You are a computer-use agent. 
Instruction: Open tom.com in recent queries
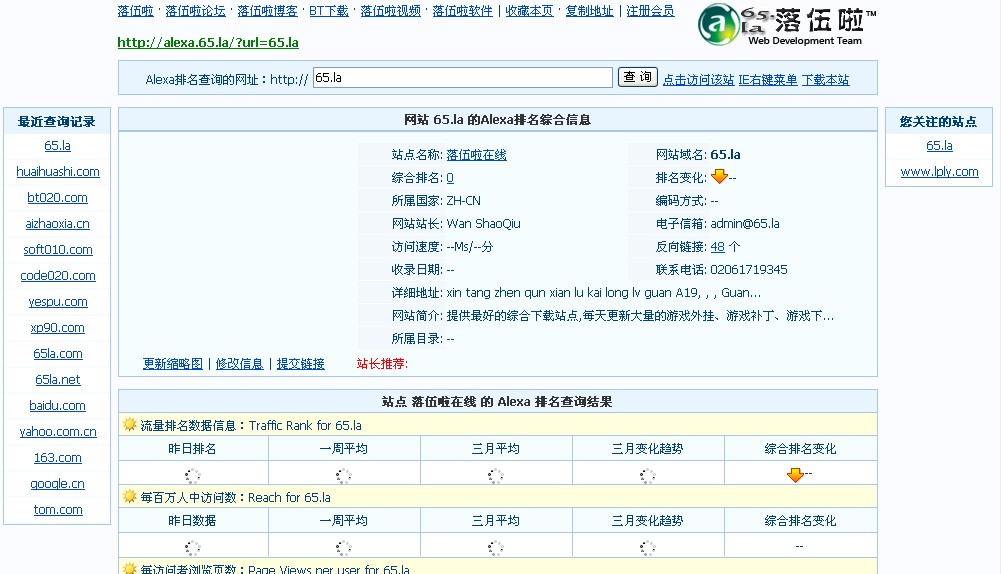click(x=57, y=510)
